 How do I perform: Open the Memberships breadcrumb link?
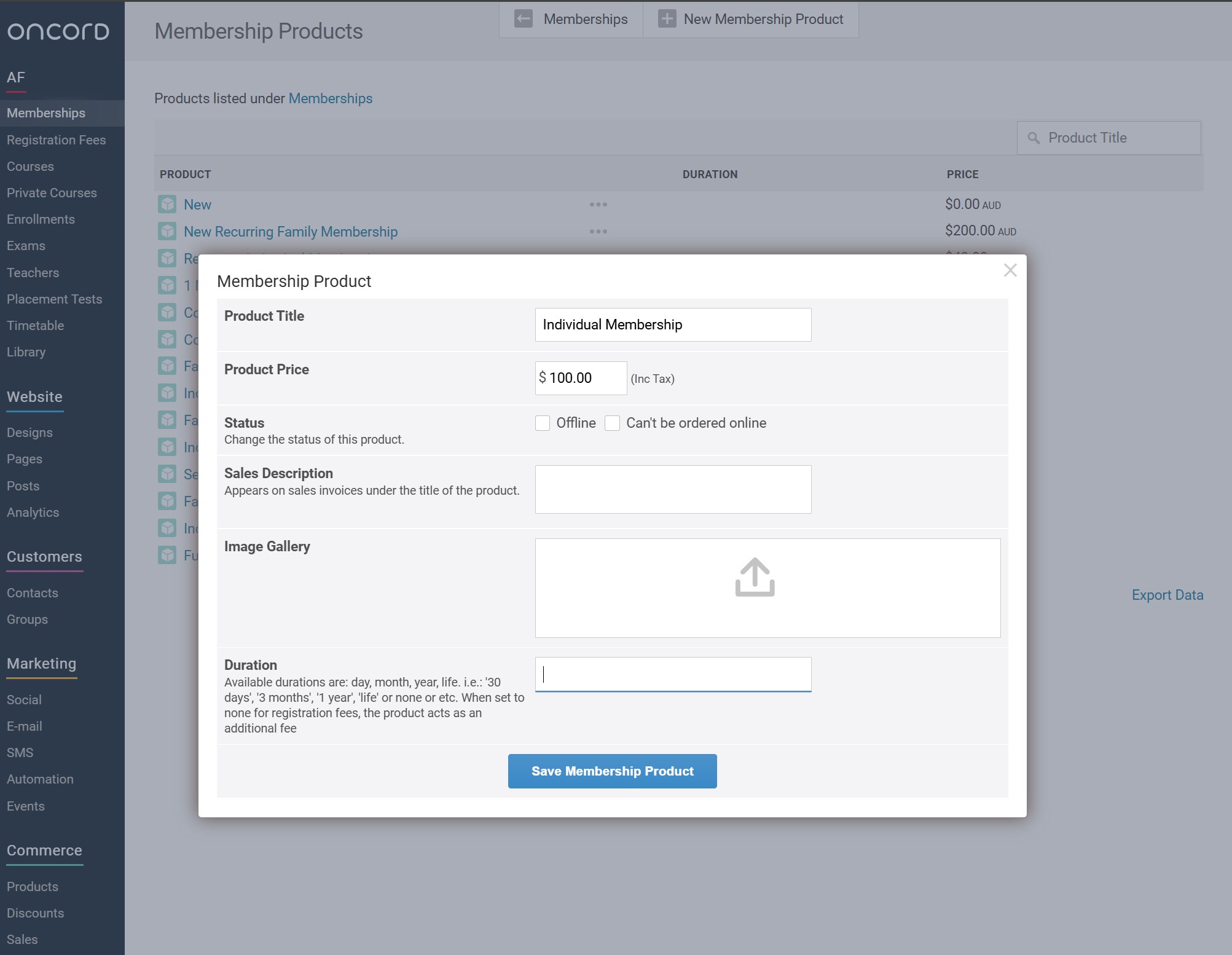pos(331,98)
